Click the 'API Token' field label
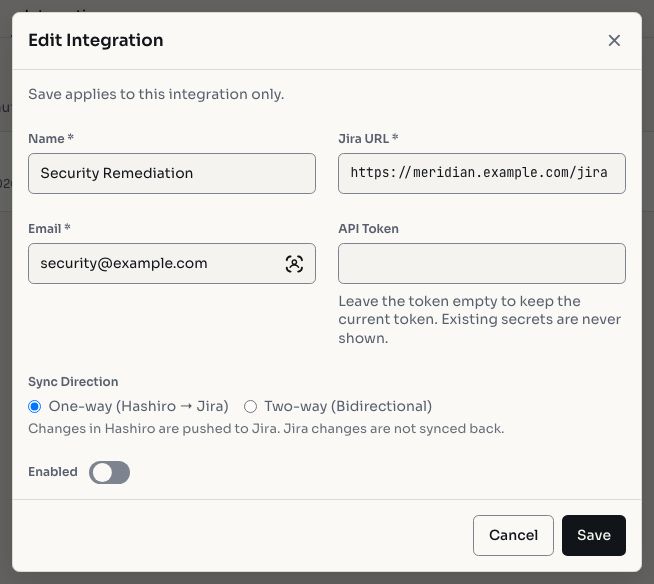 368,229
